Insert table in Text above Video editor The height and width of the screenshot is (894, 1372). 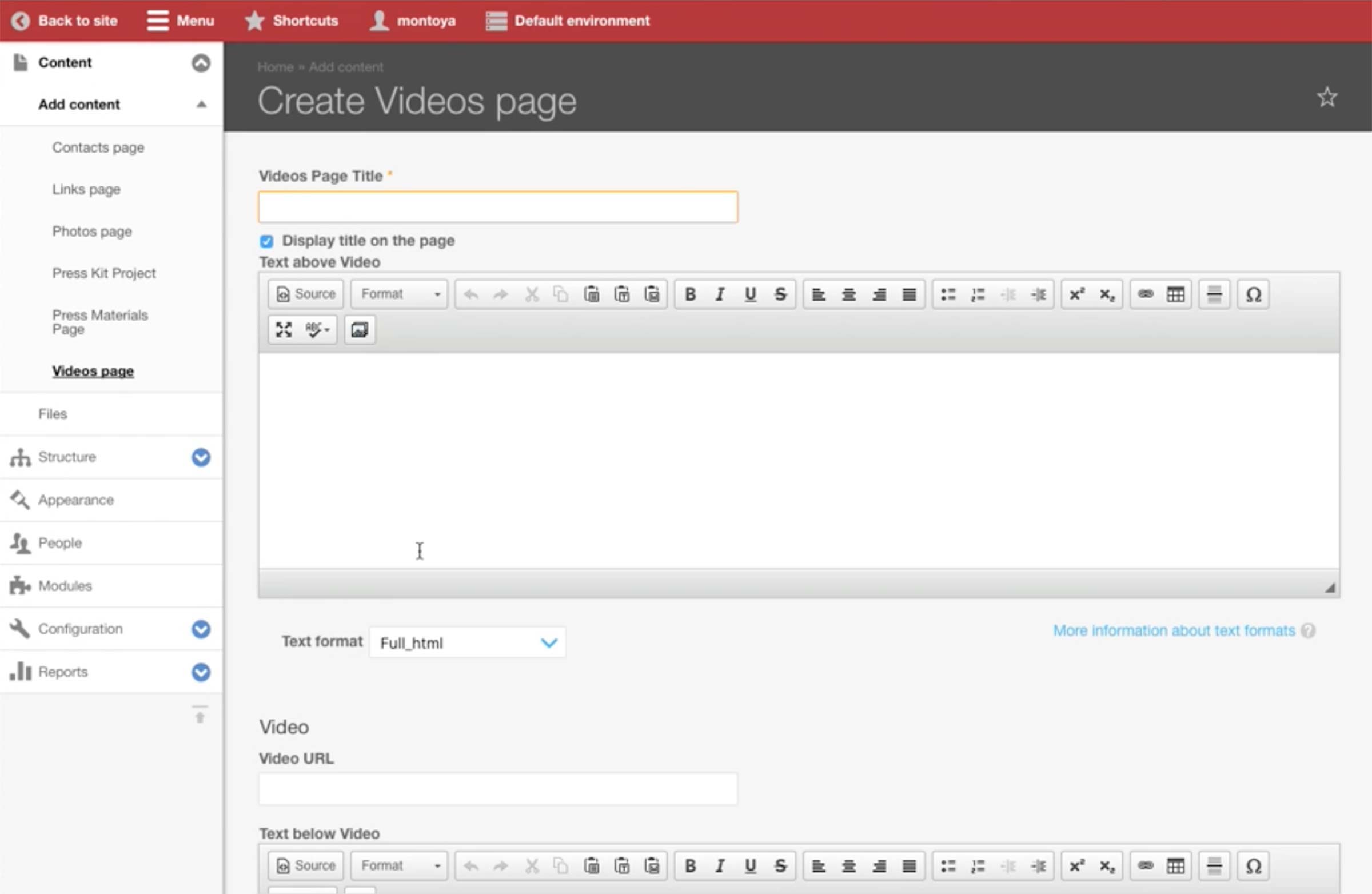point(1175,294)
